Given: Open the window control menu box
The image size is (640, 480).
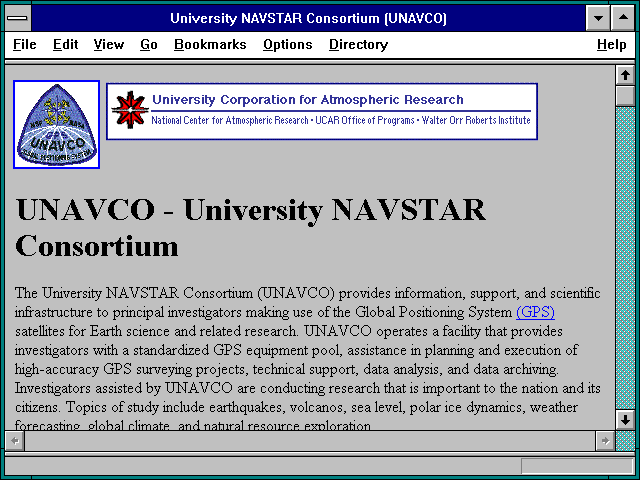Looking at the screenshot, I should coord(18,18).
